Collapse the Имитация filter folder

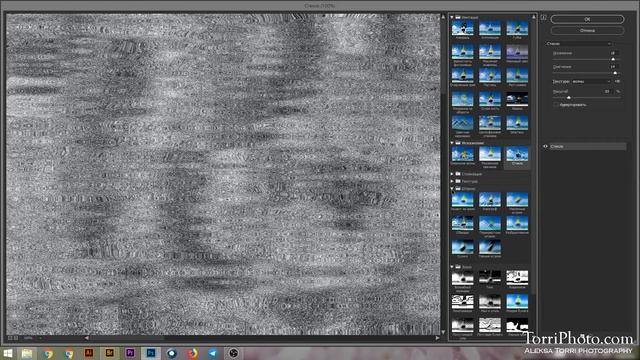(x=452, y=17)
